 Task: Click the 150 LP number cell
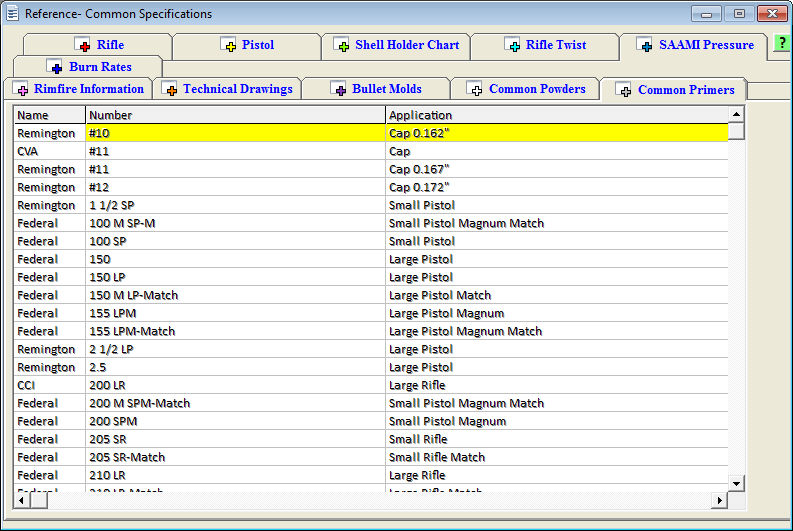click(236, 277)
